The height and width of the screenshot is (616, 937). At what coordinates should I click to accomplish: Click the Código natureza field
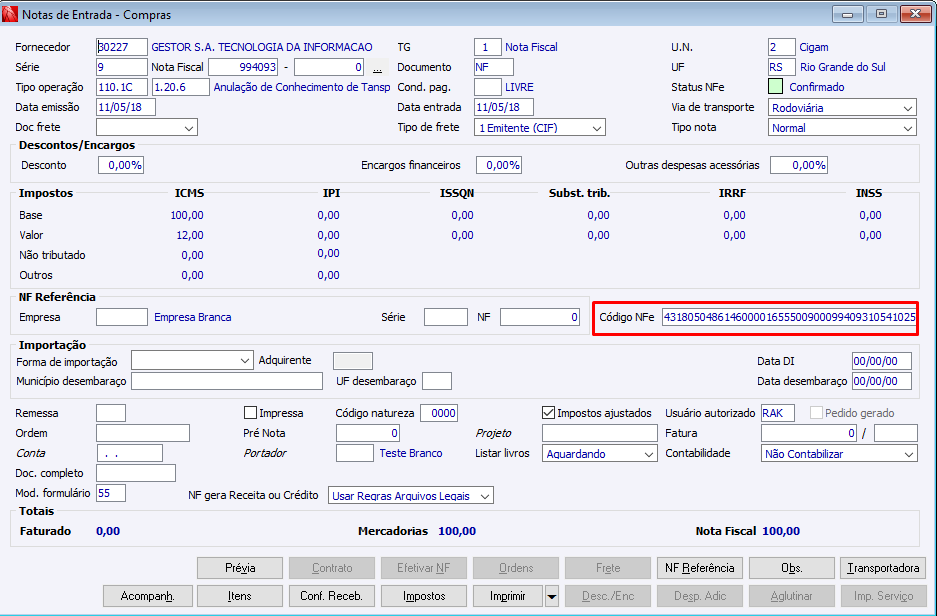point(439,413)
